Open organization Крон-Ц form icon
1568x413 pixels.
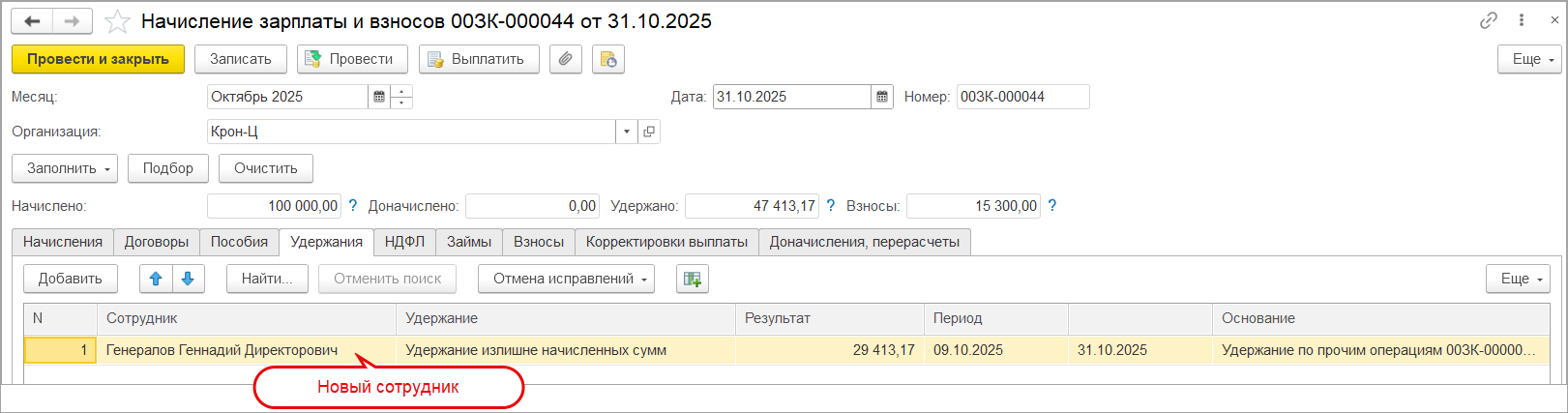click(x=649, y=132)
